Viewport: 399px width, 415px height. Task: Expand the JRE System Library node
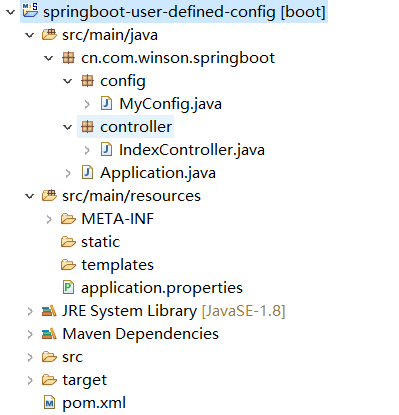click(x=30, y=311)
